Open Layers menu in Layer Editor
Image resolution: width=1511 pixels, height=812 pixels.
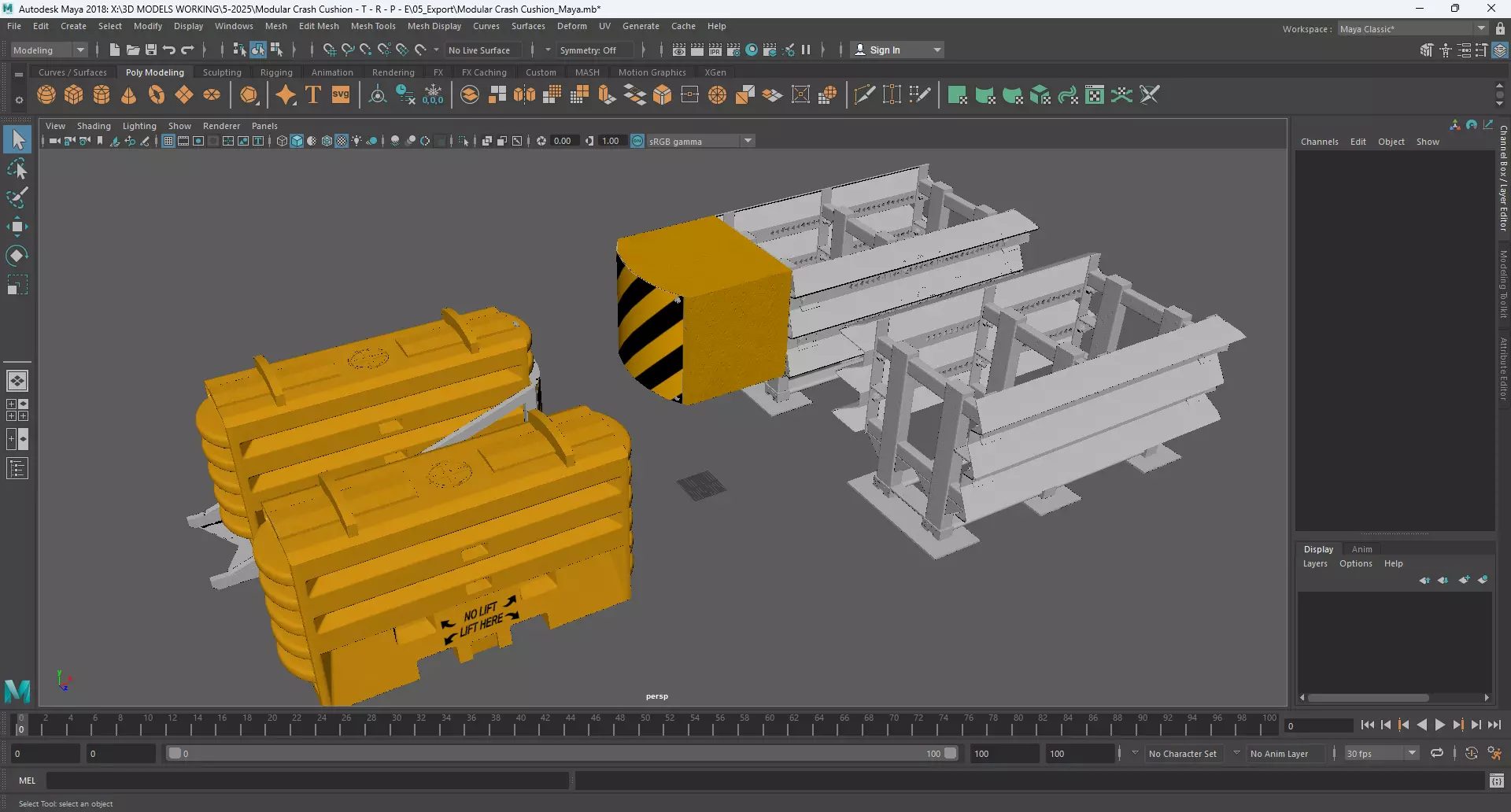click(1314, 563)
